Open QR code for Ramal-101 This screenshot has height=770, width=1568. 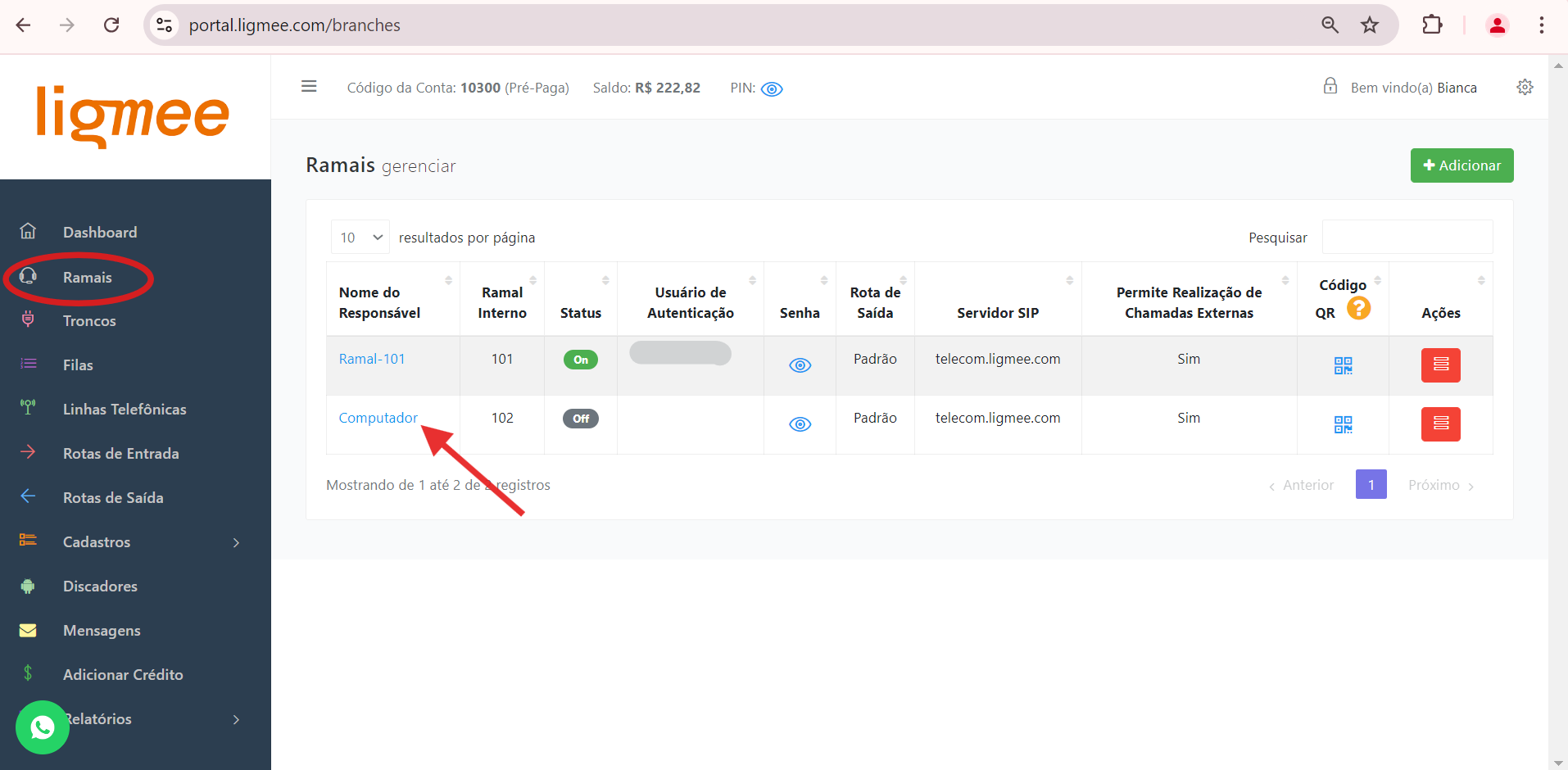click(x=1342, y=365)
